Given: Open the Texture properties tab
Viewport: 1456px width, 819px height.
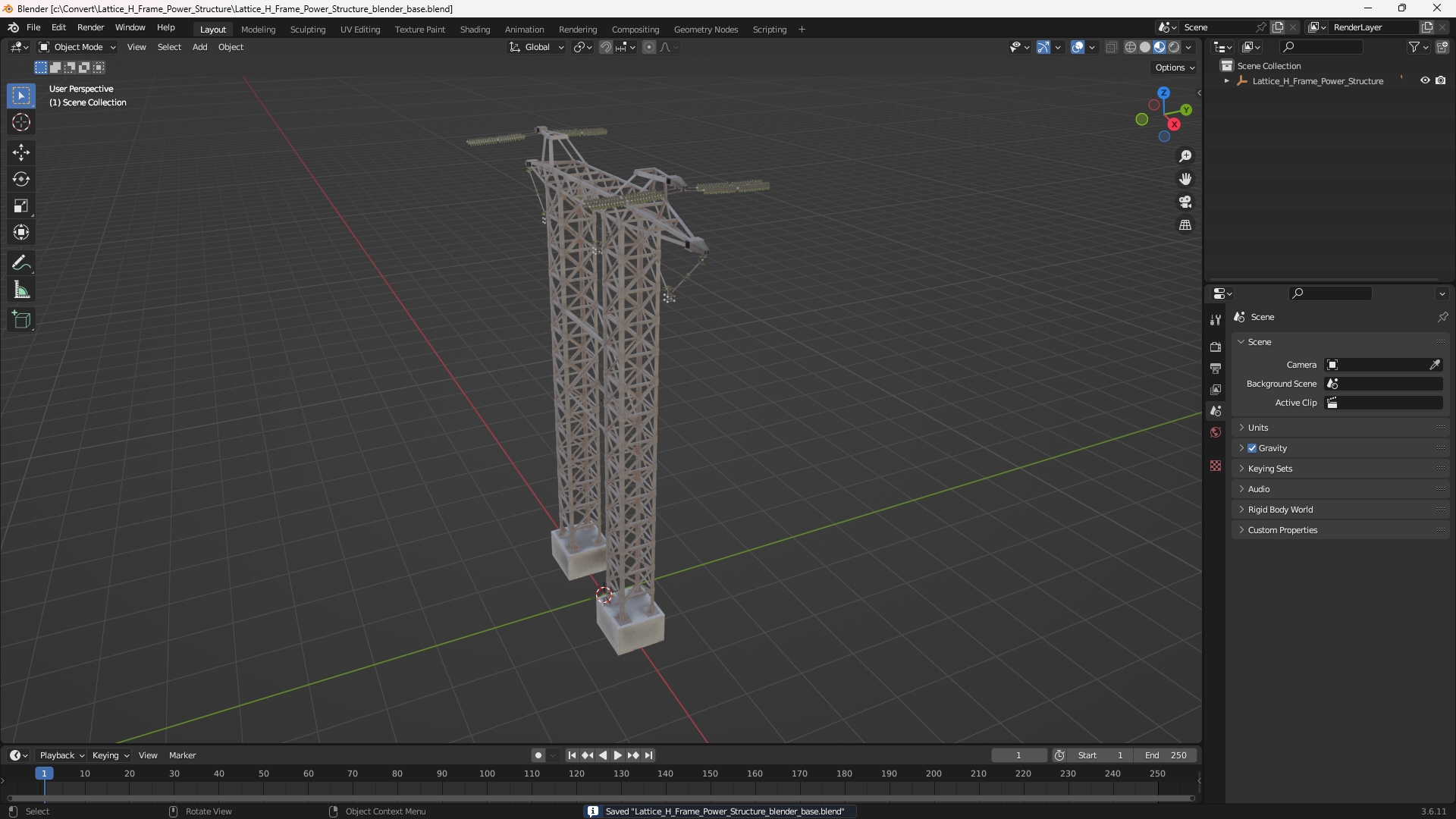Looking at the screenshot, I should click(1216, 466).
